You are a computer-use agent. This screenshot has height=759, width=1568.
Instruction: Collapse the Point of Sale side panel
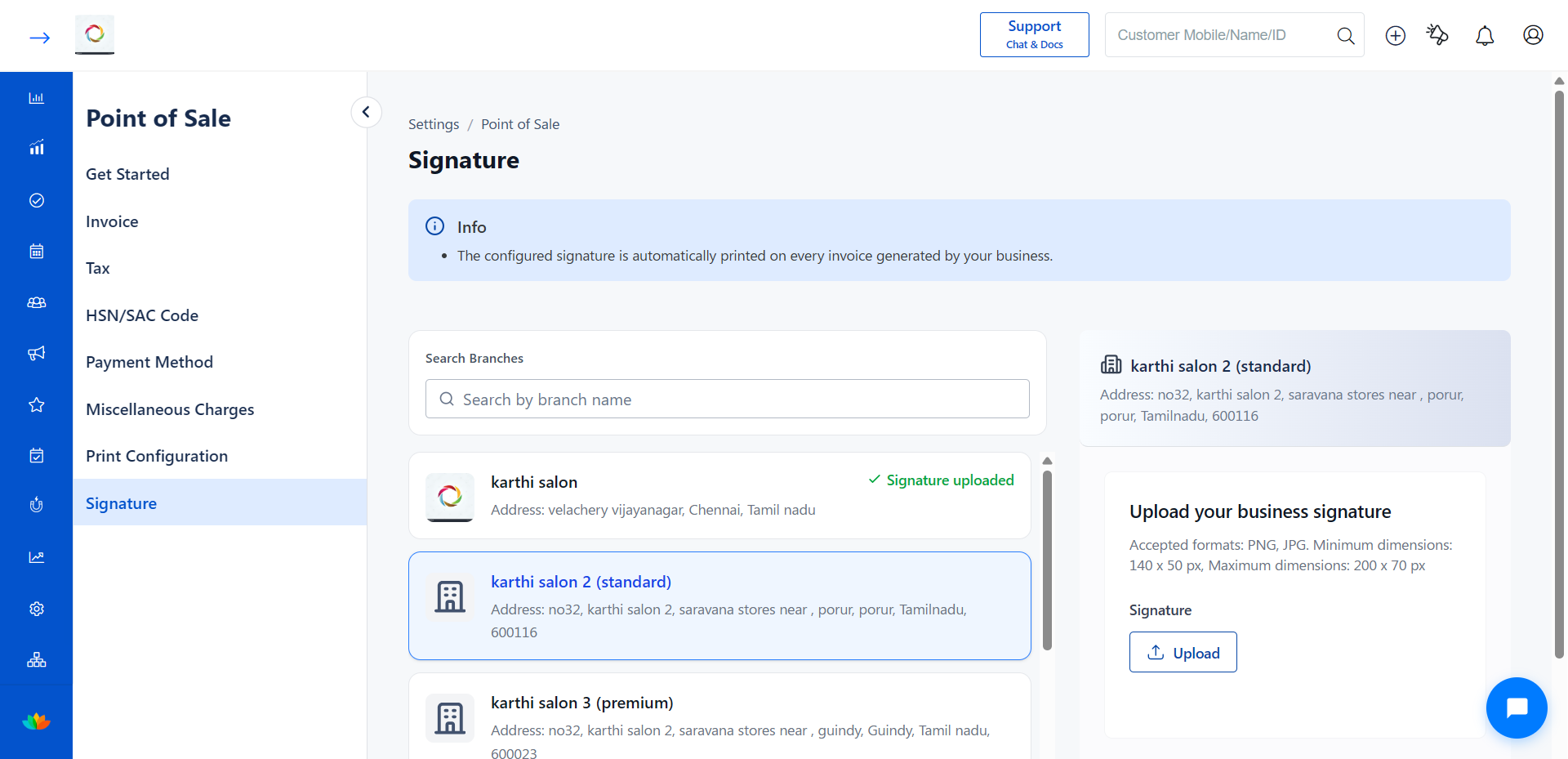[x=366, y=112]
